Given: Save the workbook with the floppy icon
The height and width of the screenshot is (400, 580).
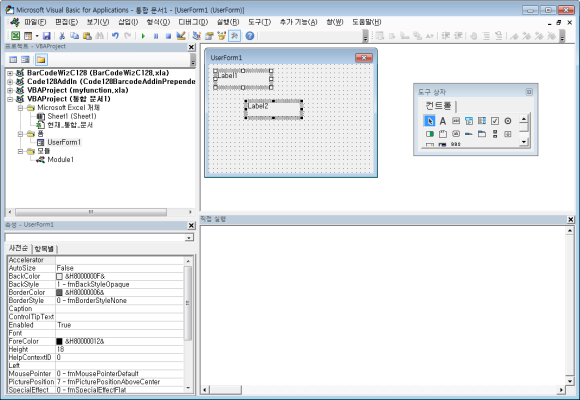Looking at the screenshot, I should 47,36.
